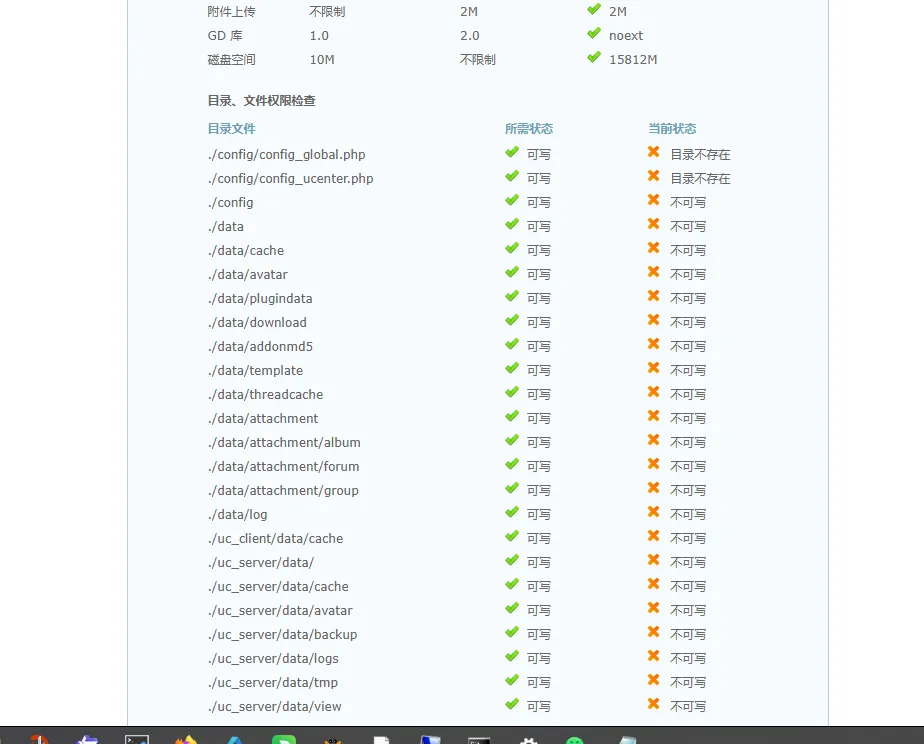This screenshot has width=924, height=744.
Task: Click the 目录、文件权限检查 section heading
Action: (262, 101)
